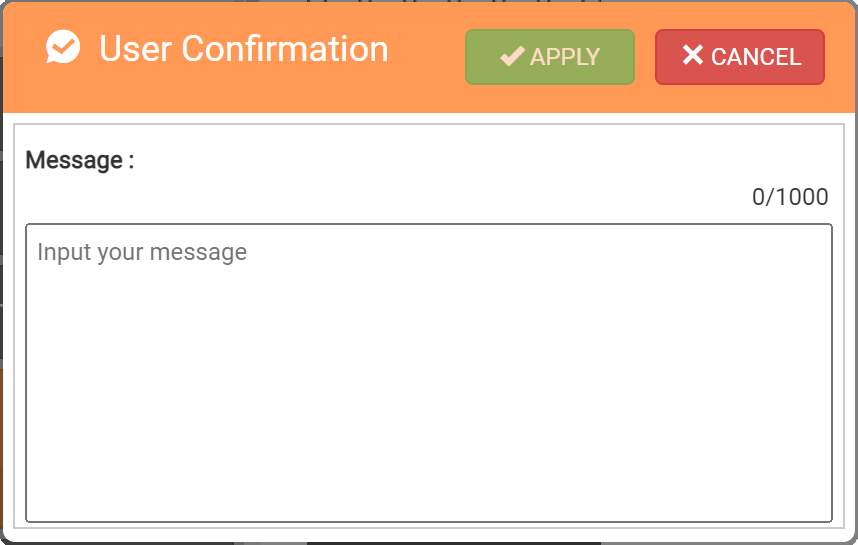Click the checkmark icon inside APPLY
This screenshot has height=545, width=858.
click(x=512, y=57)
